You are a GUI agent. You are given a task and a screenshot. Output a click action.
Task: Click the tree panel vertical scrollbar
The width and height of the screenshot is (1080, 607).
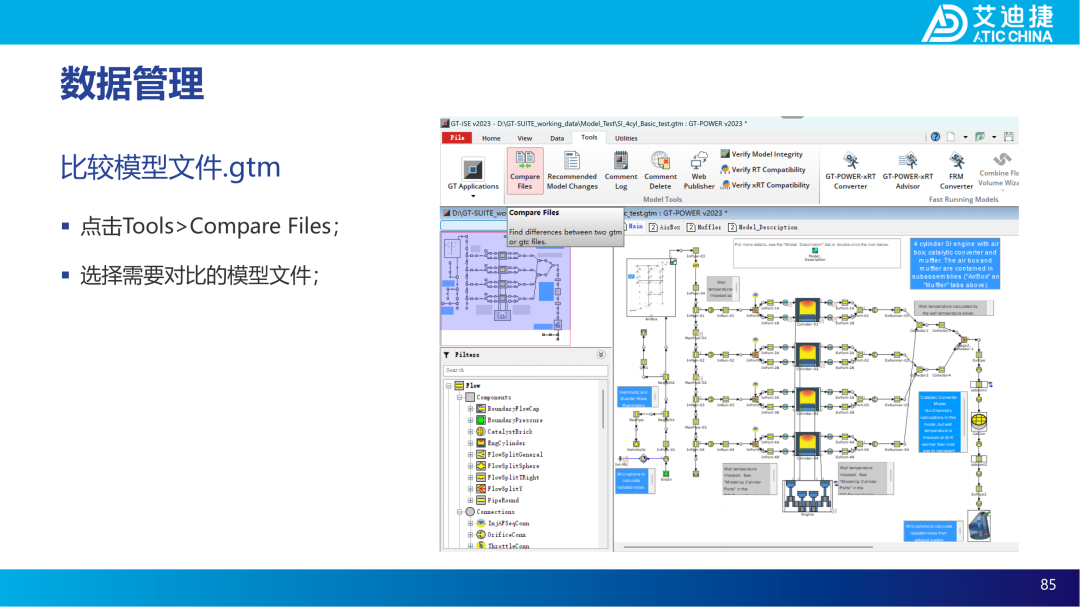pos(604,409)
